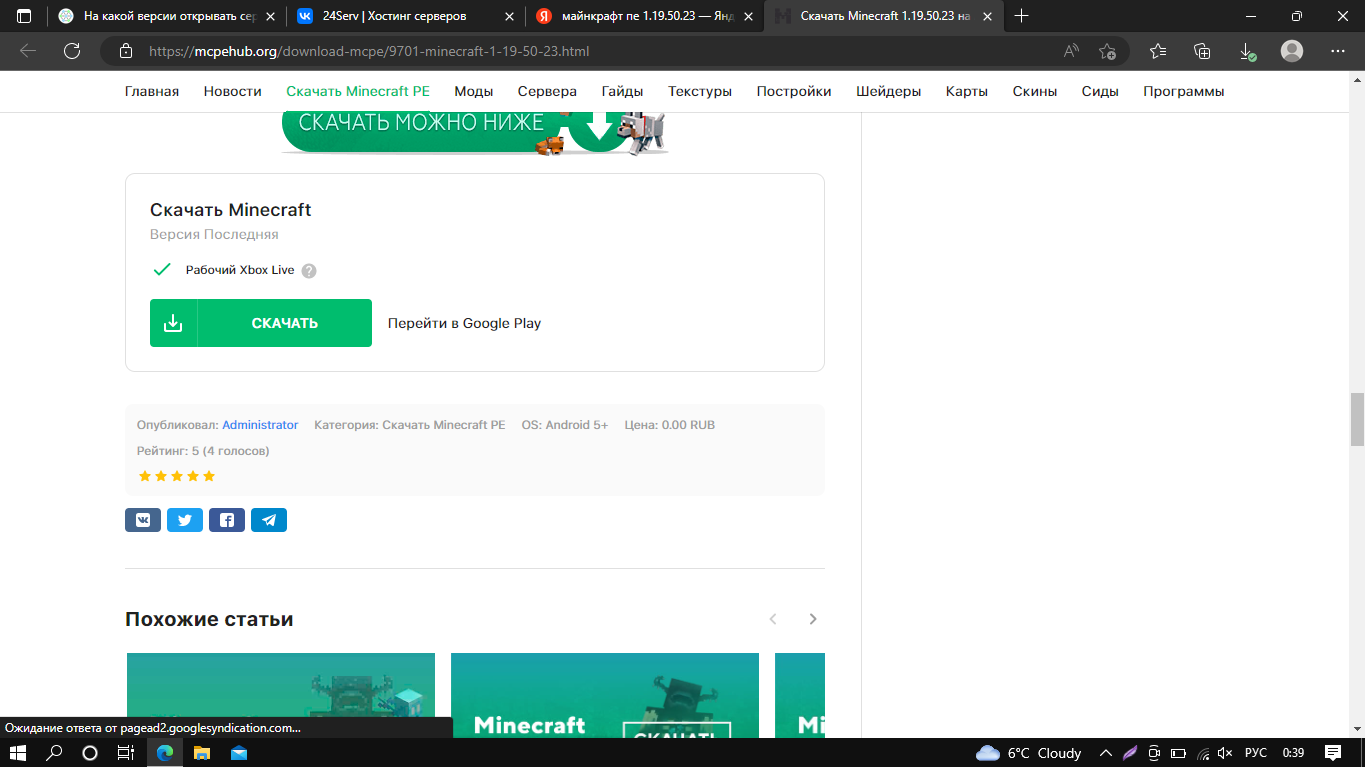1365x767 pixels.
Task: Refresh the current page
Action: click(x=72, y=51)
